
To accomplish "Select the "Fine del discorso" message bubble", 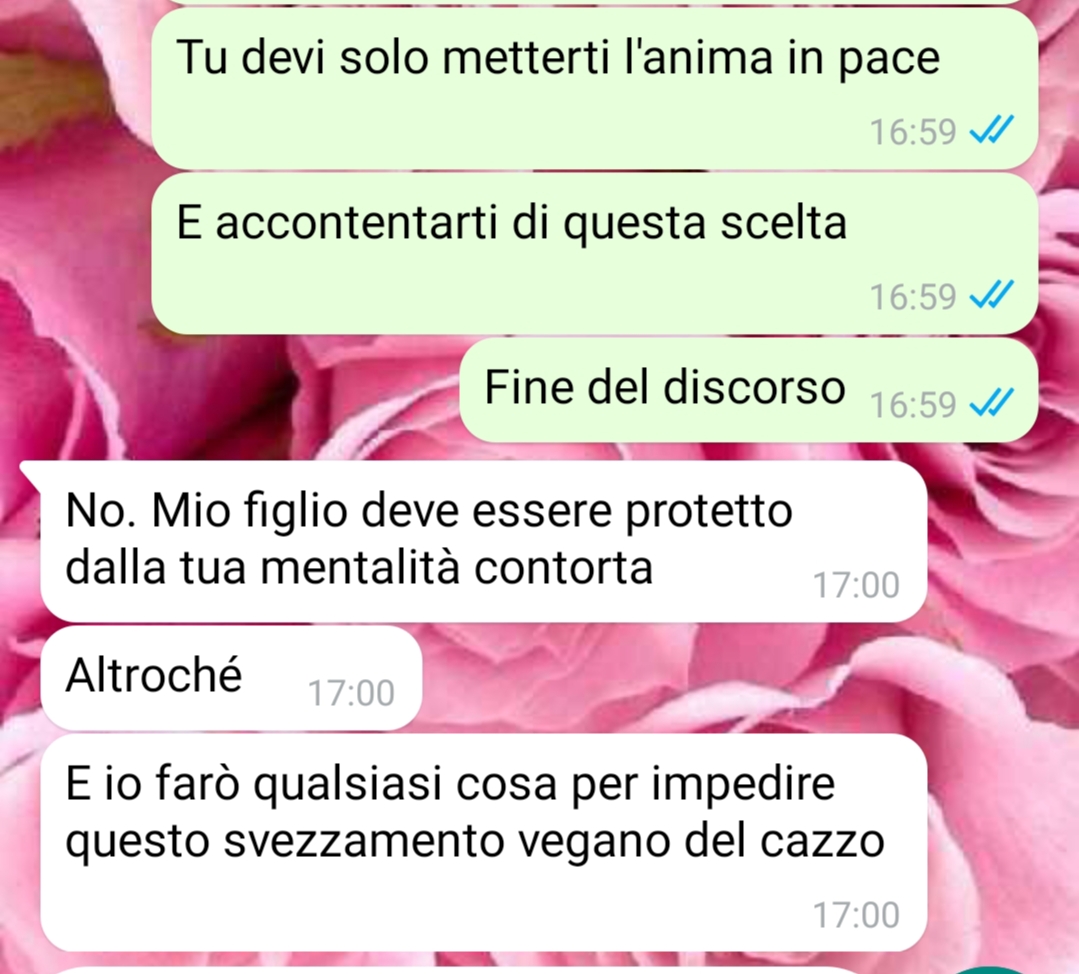I will [749, 390].
